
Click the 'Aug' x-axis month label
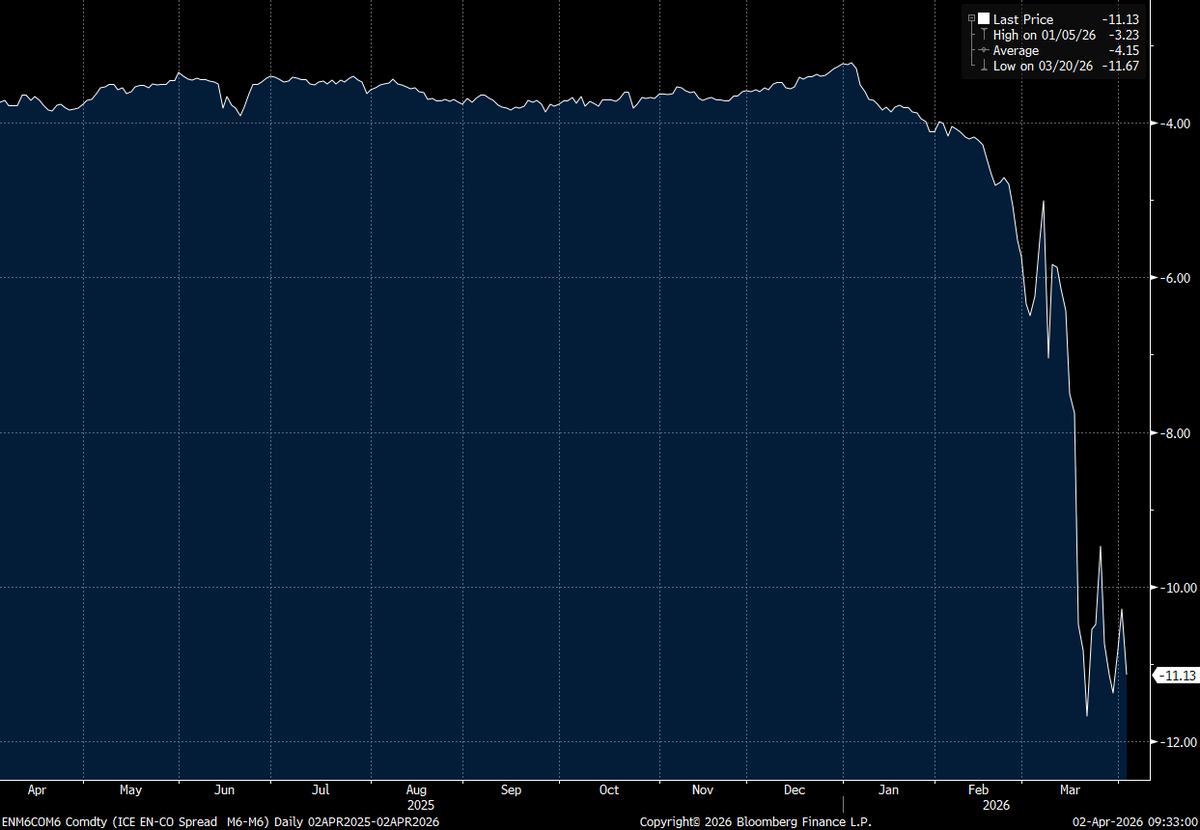(x=418, y=790)
